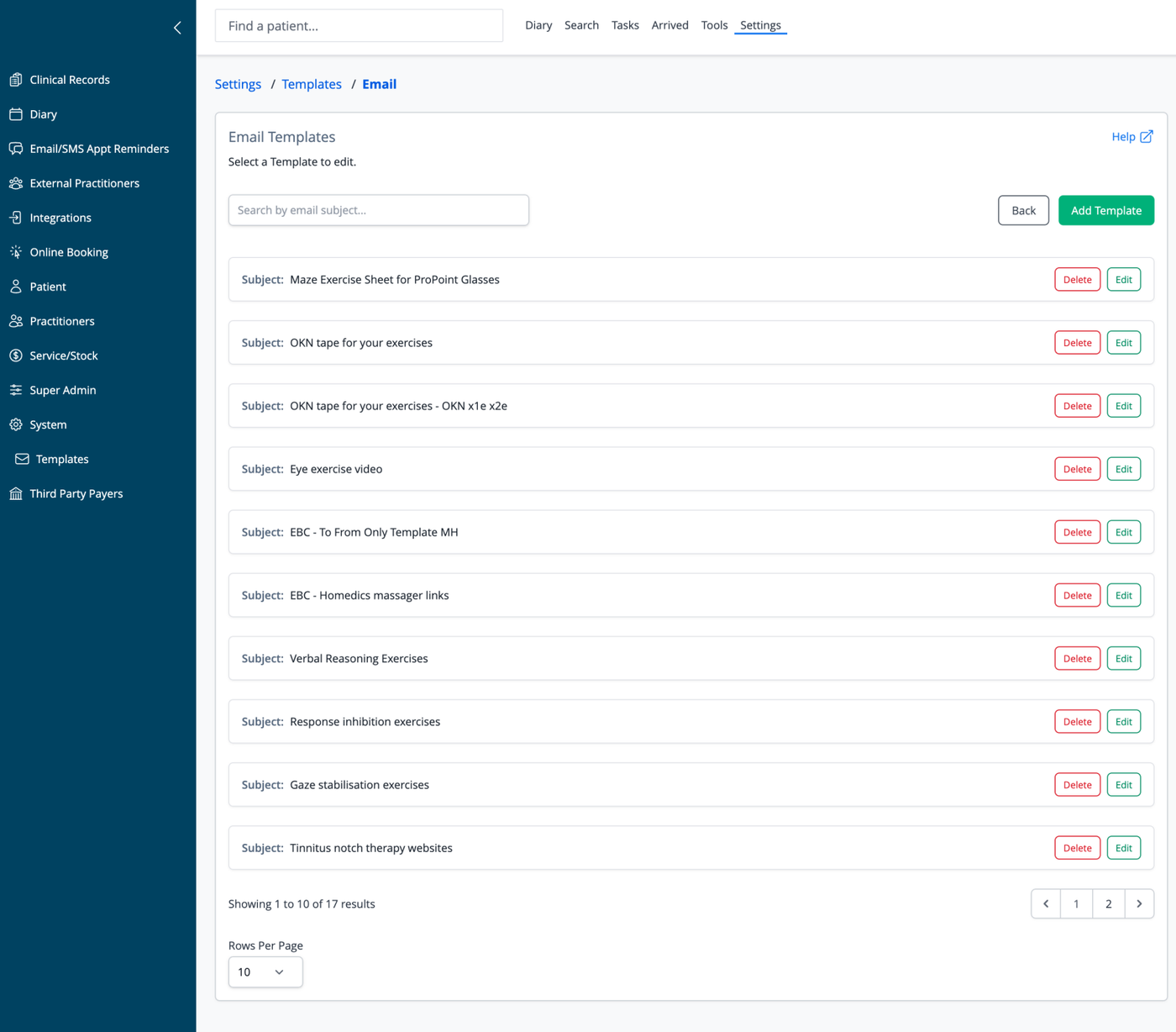Open the Rows Per Page dropdown

tap(265, 972)
